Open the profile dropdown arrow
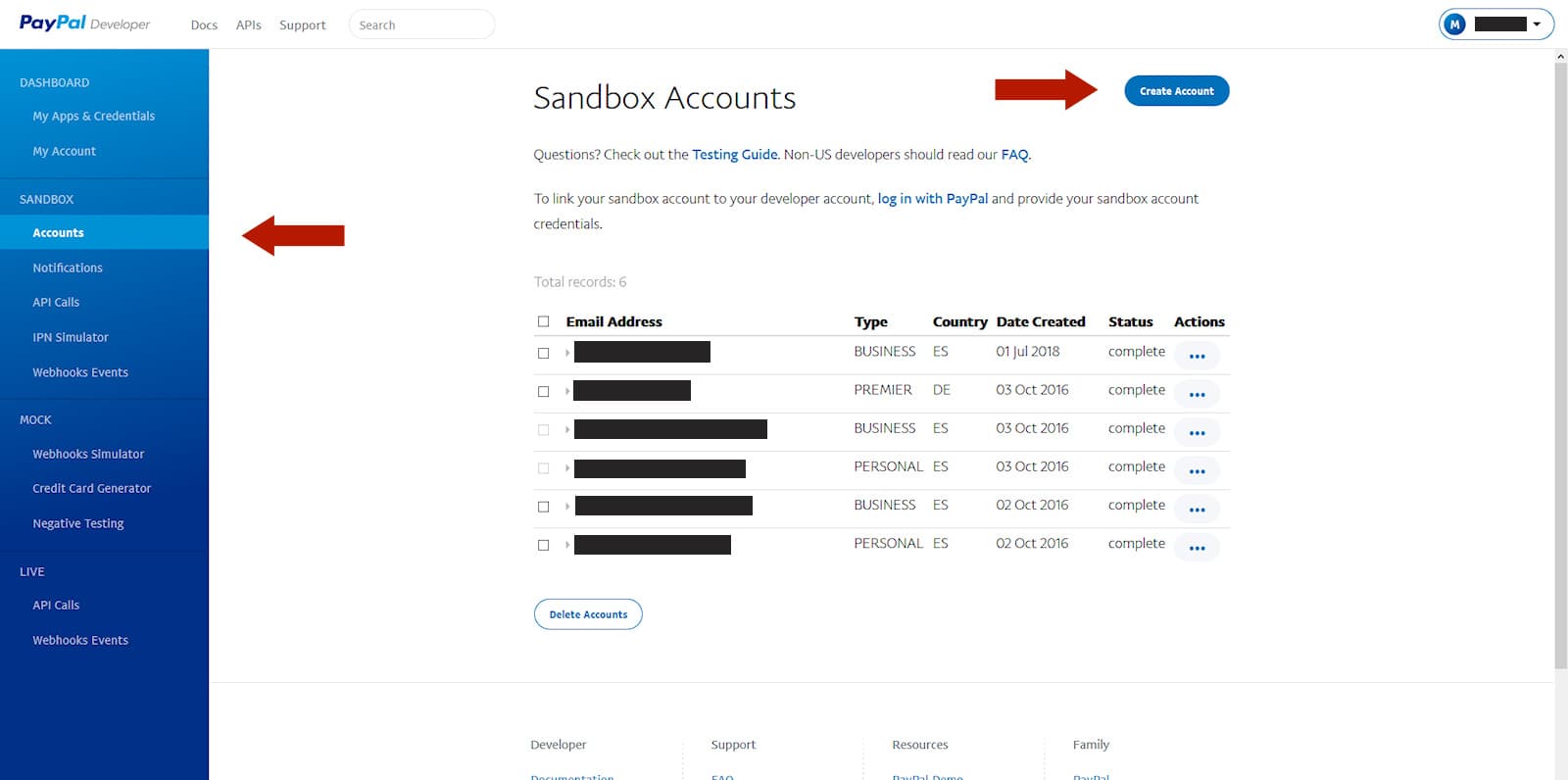Viewport: 1568px width, 780px height. click(1537, 24)
